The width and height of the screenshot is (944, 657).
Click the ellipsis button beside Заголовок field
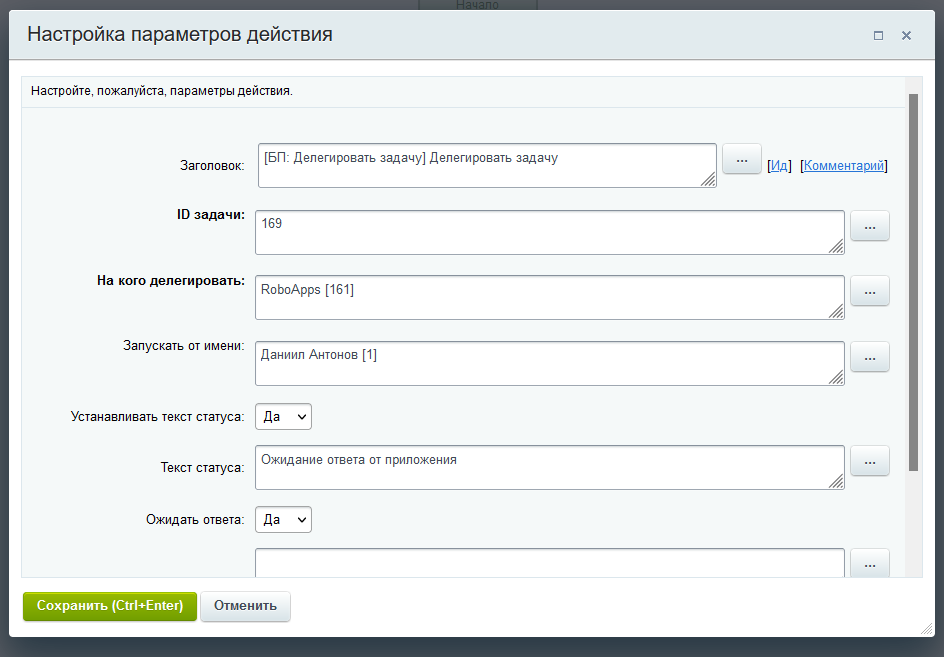pos(741,159)
